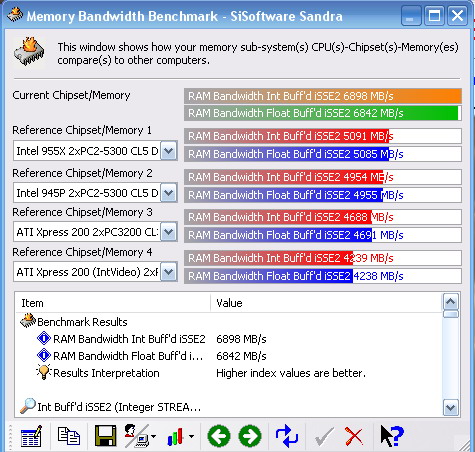Click the Reference Chipset/Memory 3 label

coord(82,212)
